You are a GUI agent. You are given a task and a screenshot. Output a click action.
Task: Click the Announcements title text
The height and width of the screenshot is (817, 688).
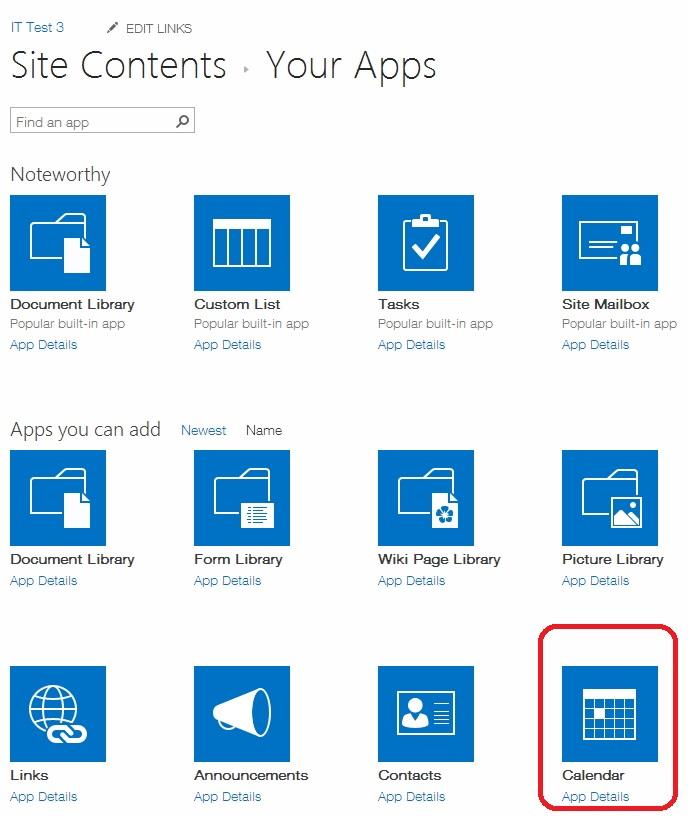(251, 775)
